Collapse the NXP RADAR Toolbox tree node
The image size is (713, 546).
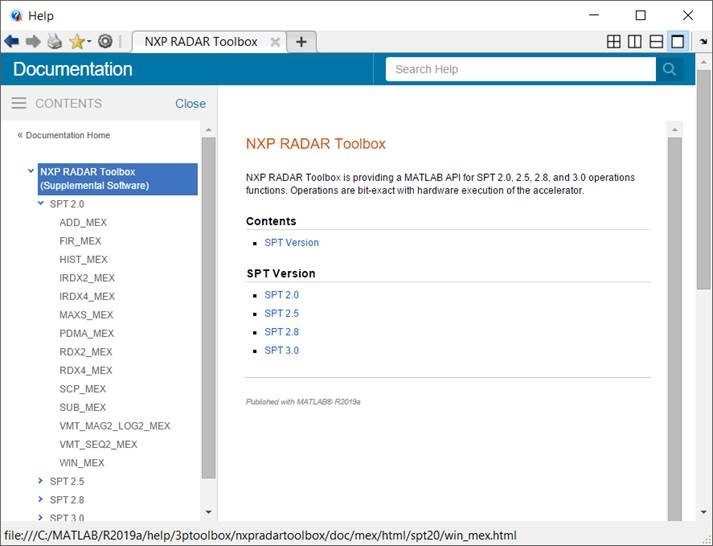click(31, 171)
